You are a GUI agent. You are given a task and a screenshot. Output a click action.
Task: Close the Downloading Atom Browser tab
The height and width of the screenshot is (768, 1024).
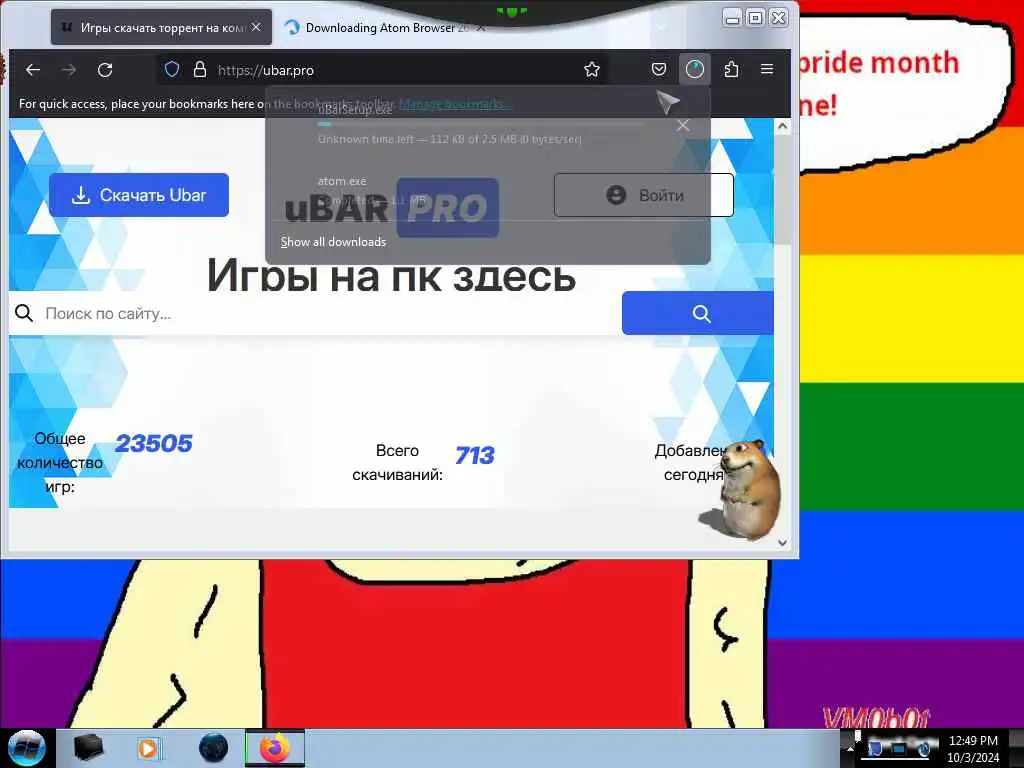coord(481,28)
